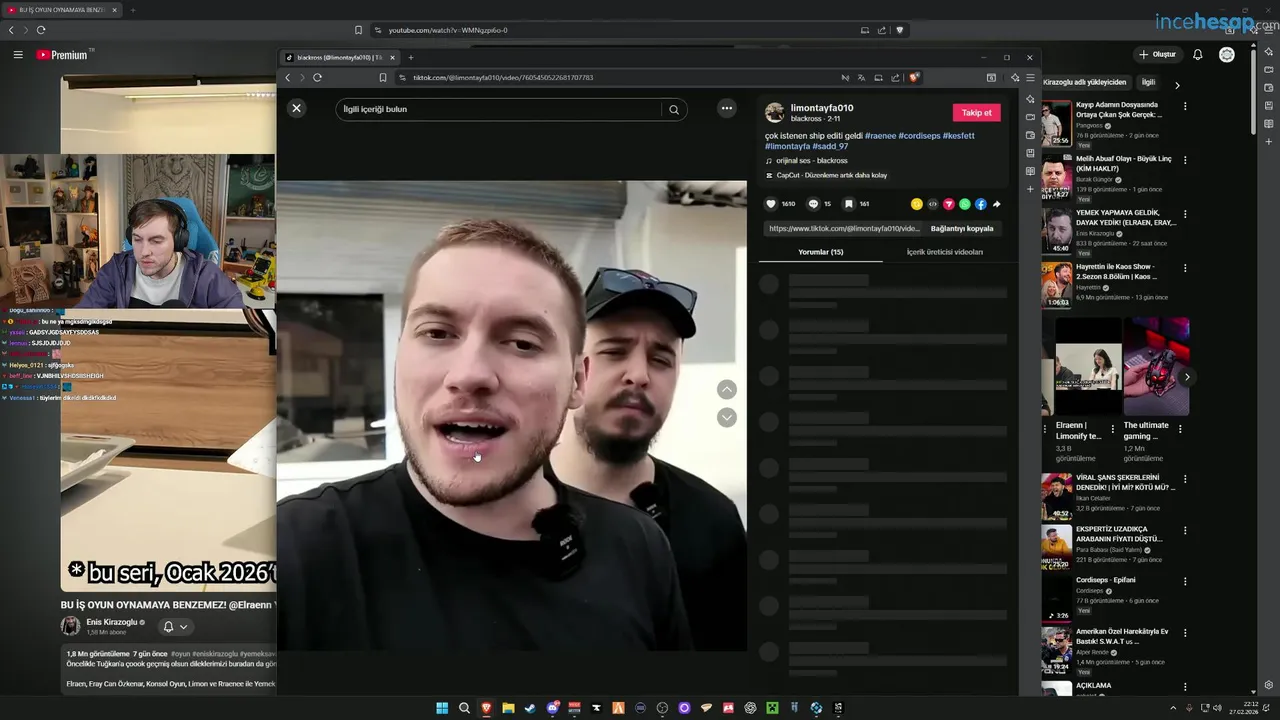This screenshot has height=720, width=1280.
Task: Click the Takip et follow button
Action: [x=977, y=113]
